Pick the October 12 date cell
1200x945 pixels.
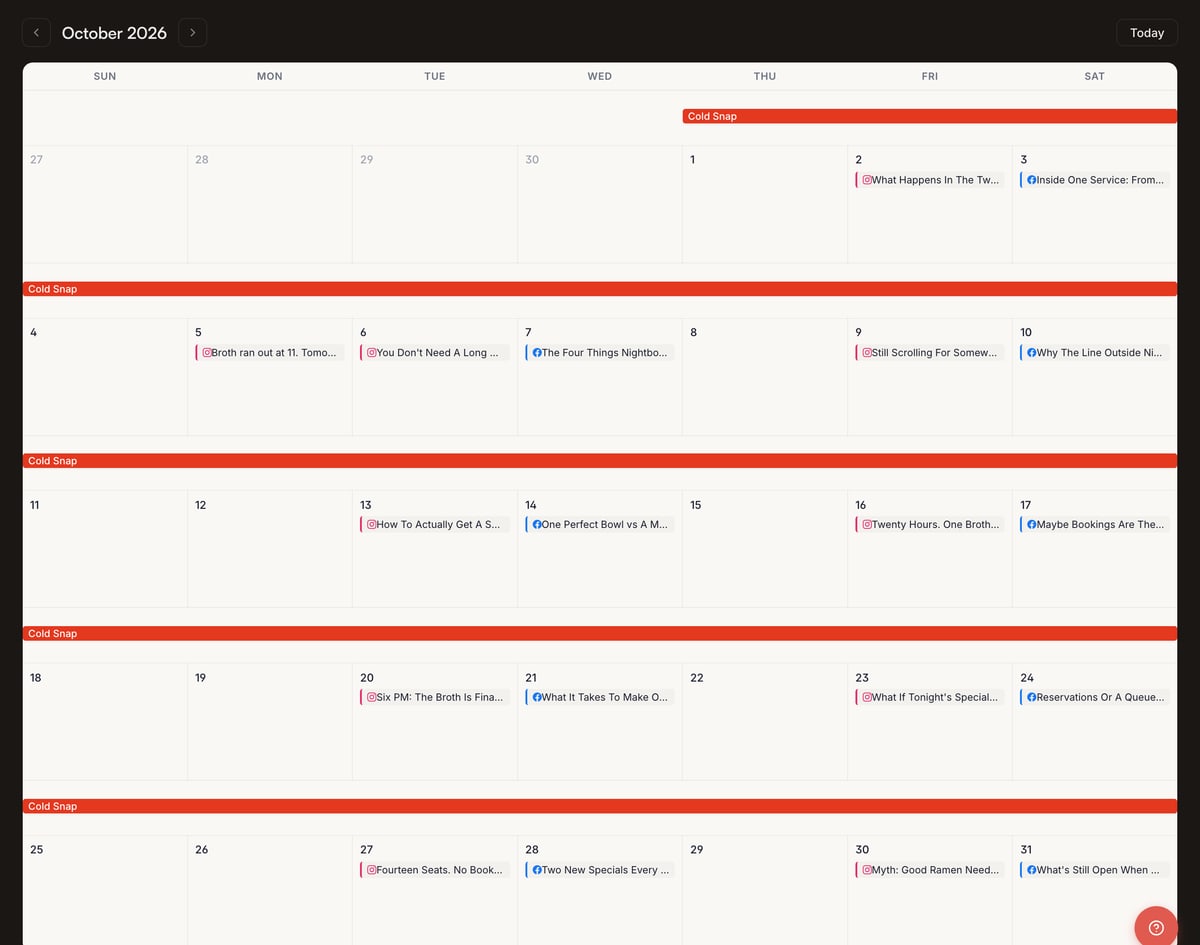click(270, 550)
